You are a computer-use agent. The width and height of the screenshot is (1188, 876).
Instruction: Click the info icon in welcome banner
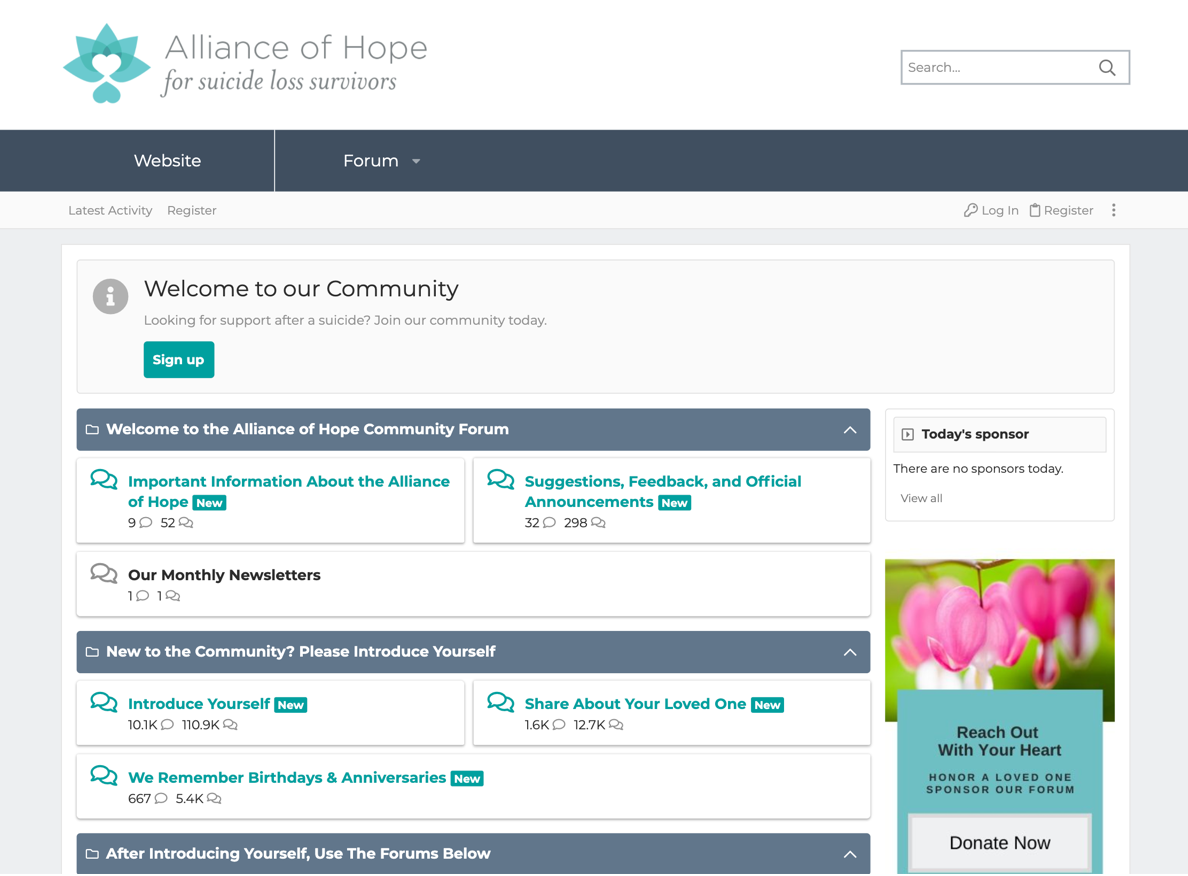pyautogui.click(x=110, y=296)
